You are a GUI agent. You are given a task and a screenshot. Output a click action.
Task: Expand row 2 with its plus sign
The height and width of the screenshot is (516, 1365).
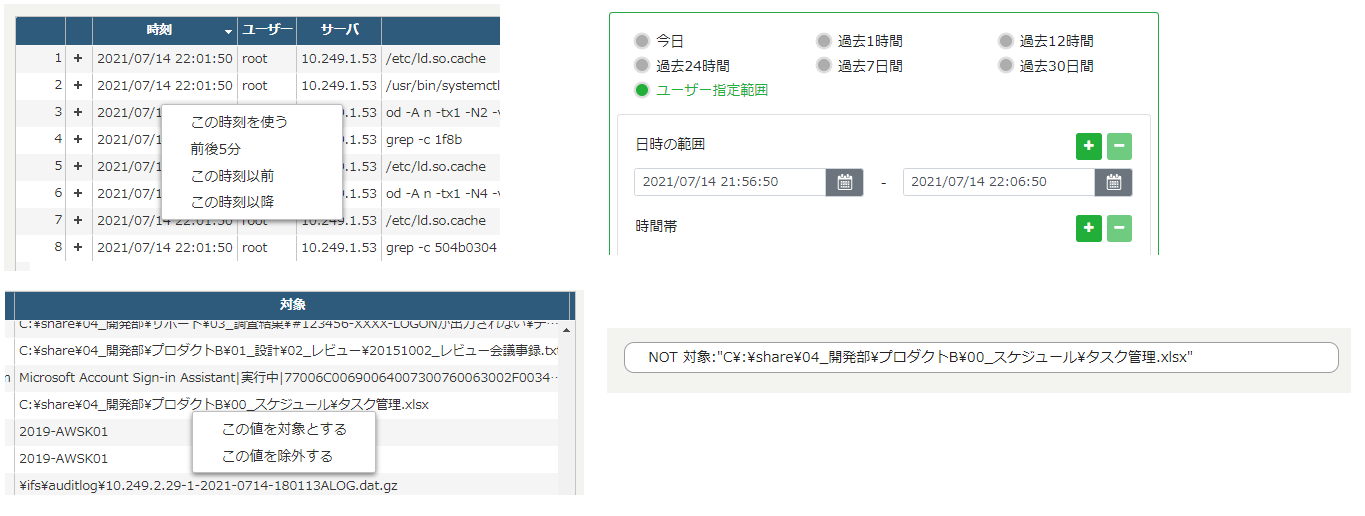(x=78, y=86)
